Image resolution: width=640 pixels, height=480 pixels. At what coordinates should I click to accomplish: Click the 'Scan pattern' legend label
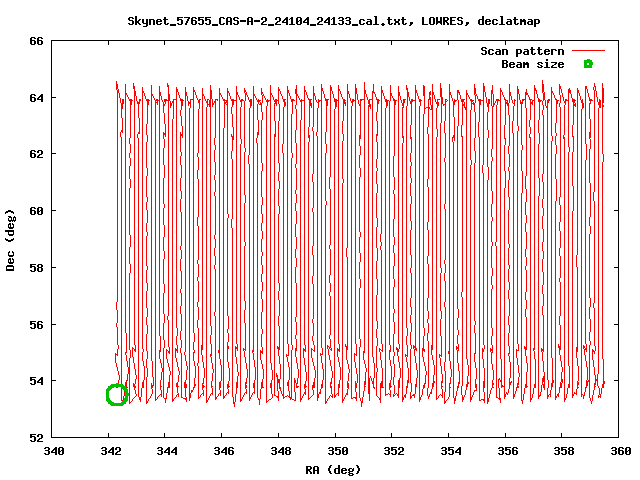(522, 51)
